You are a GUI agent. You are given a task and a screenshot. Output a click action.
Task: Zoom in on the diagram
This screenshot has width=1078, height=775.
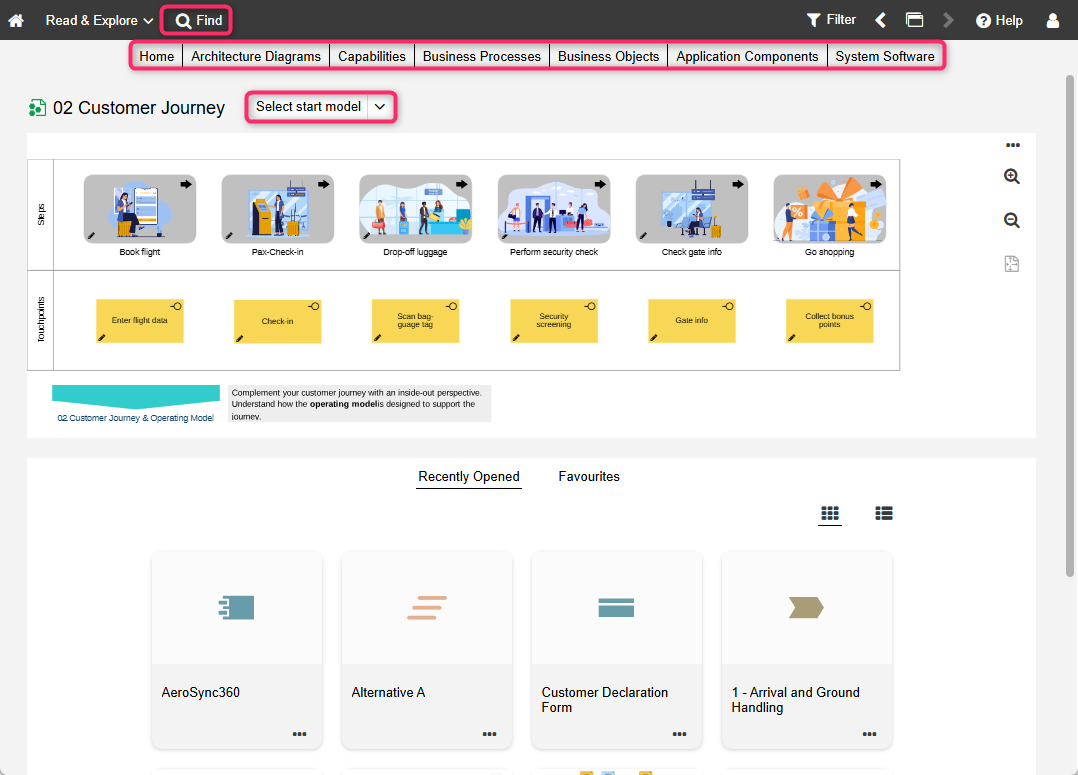1012,176
